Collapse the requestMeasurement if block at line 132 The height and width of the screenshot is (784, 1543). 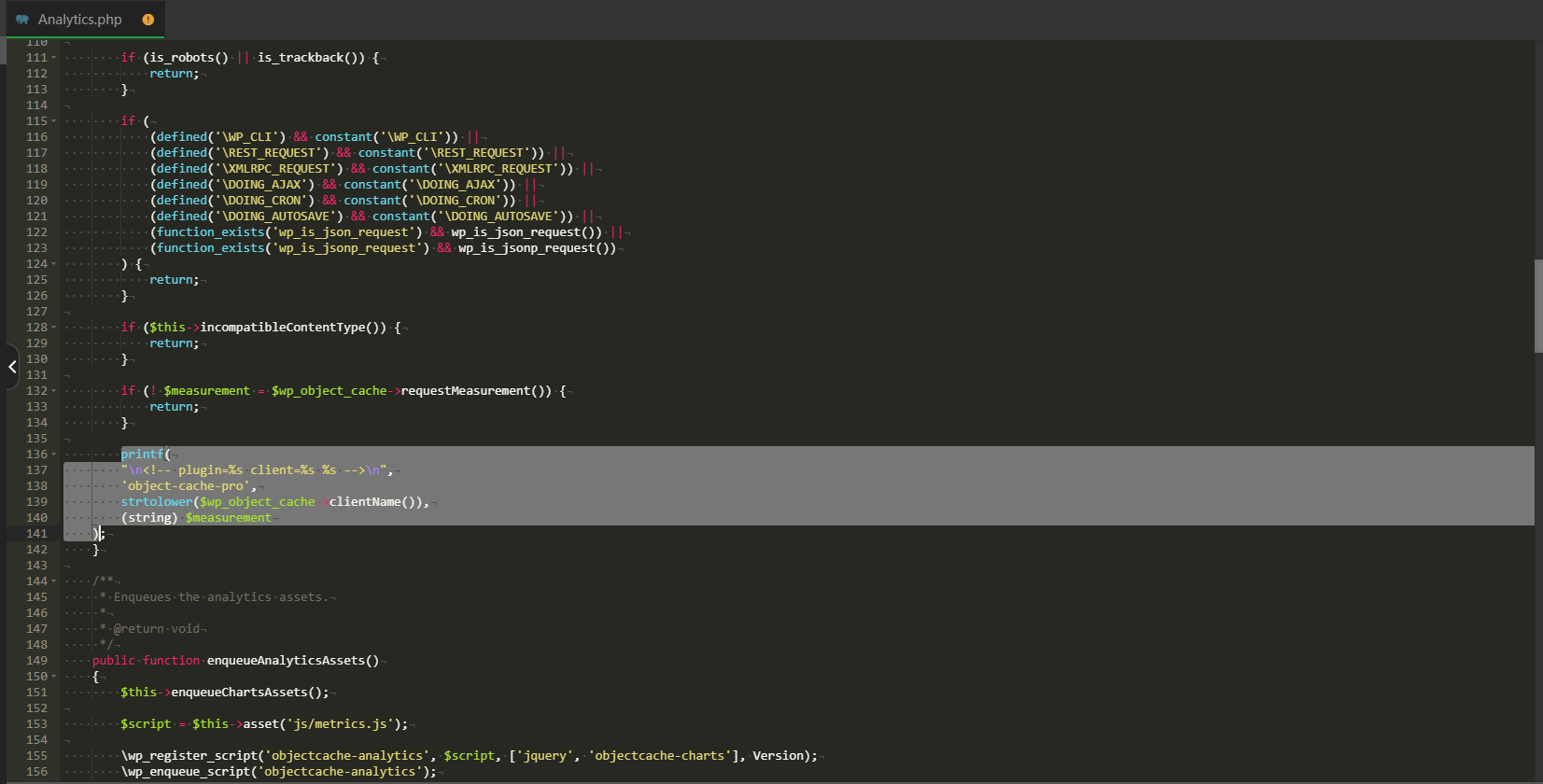(x=54, y=391)
